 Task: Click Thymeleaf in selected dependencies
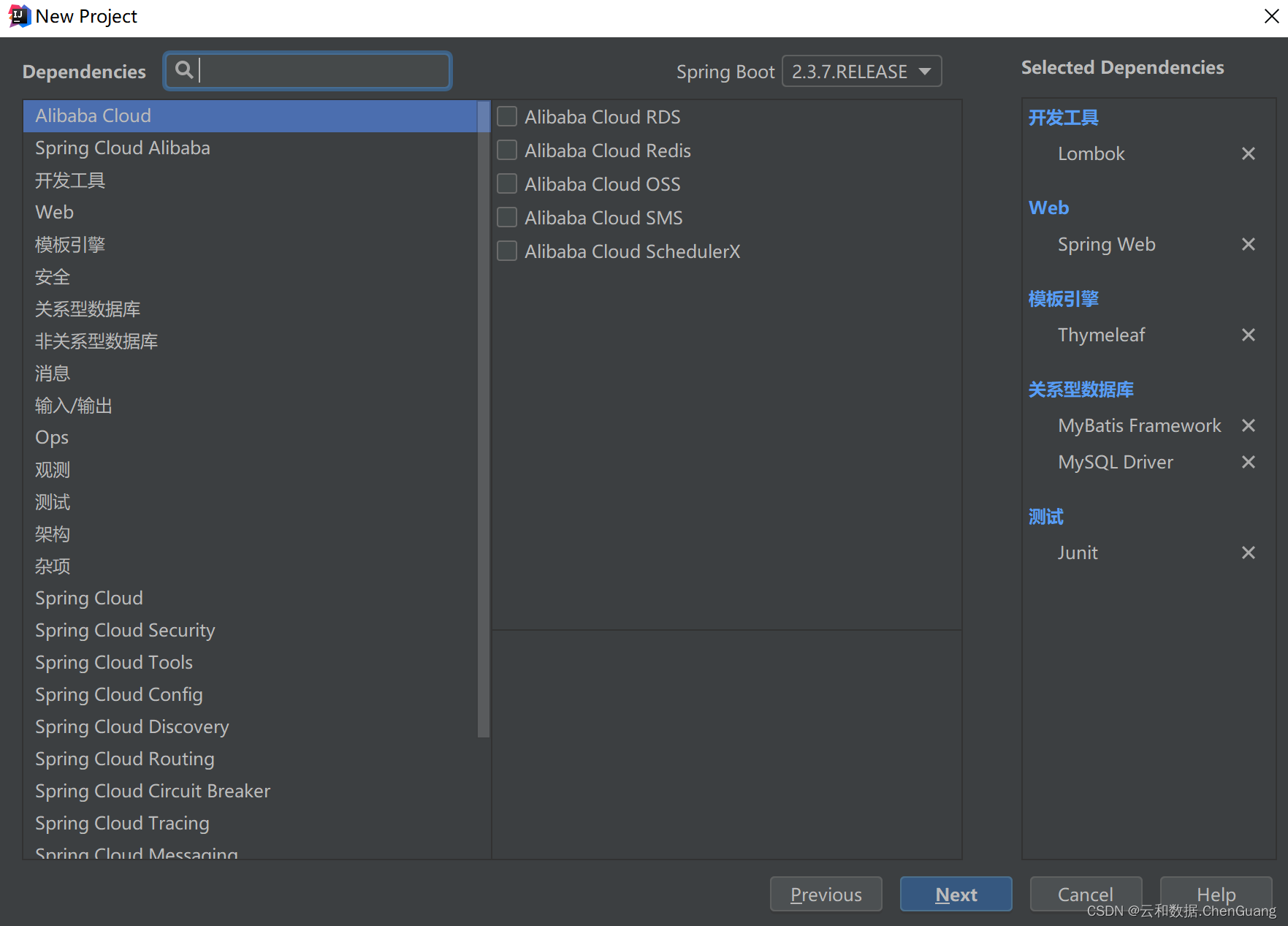coord(1101,335)
